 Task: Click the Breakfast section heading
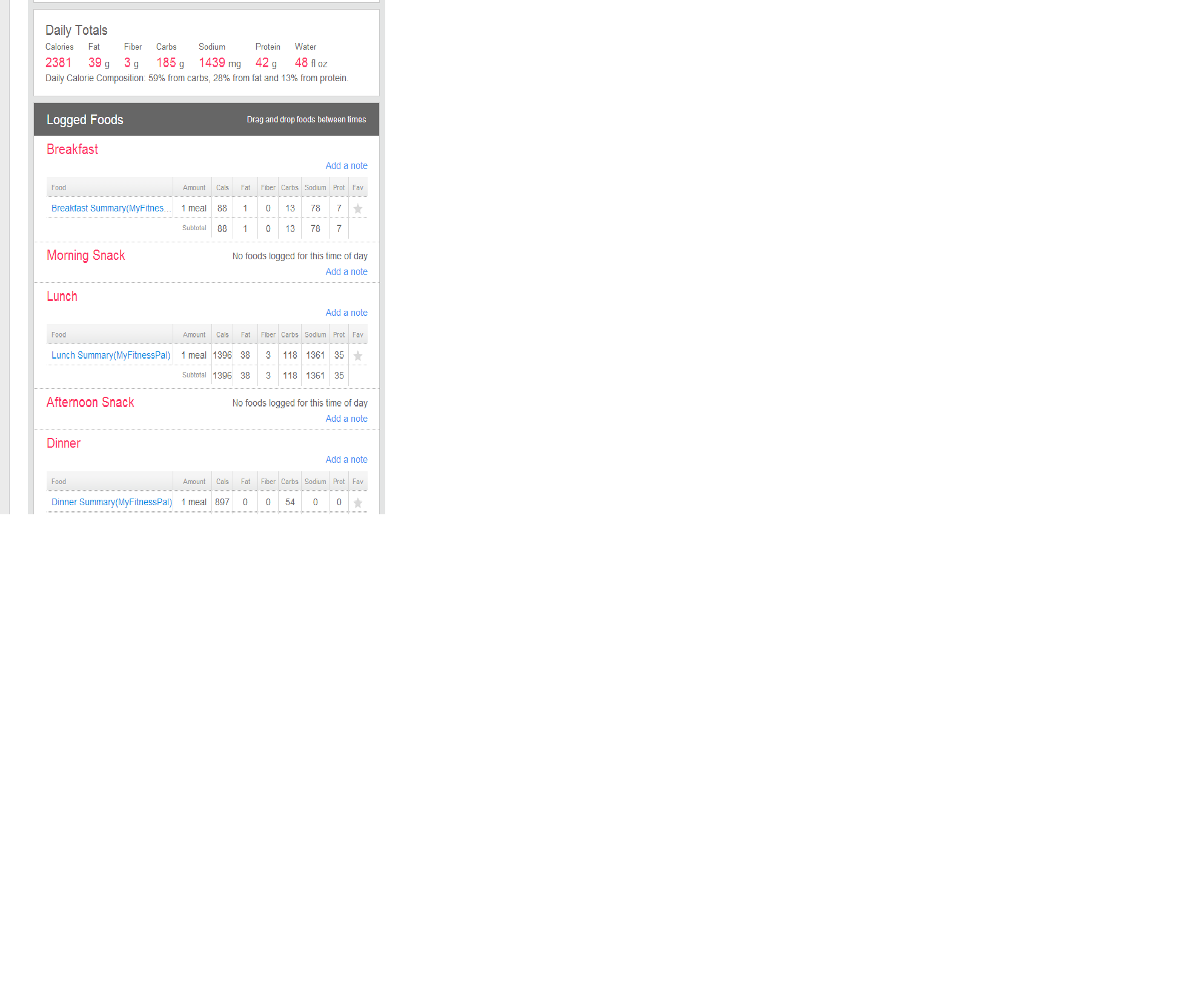(x=72, y=150)
